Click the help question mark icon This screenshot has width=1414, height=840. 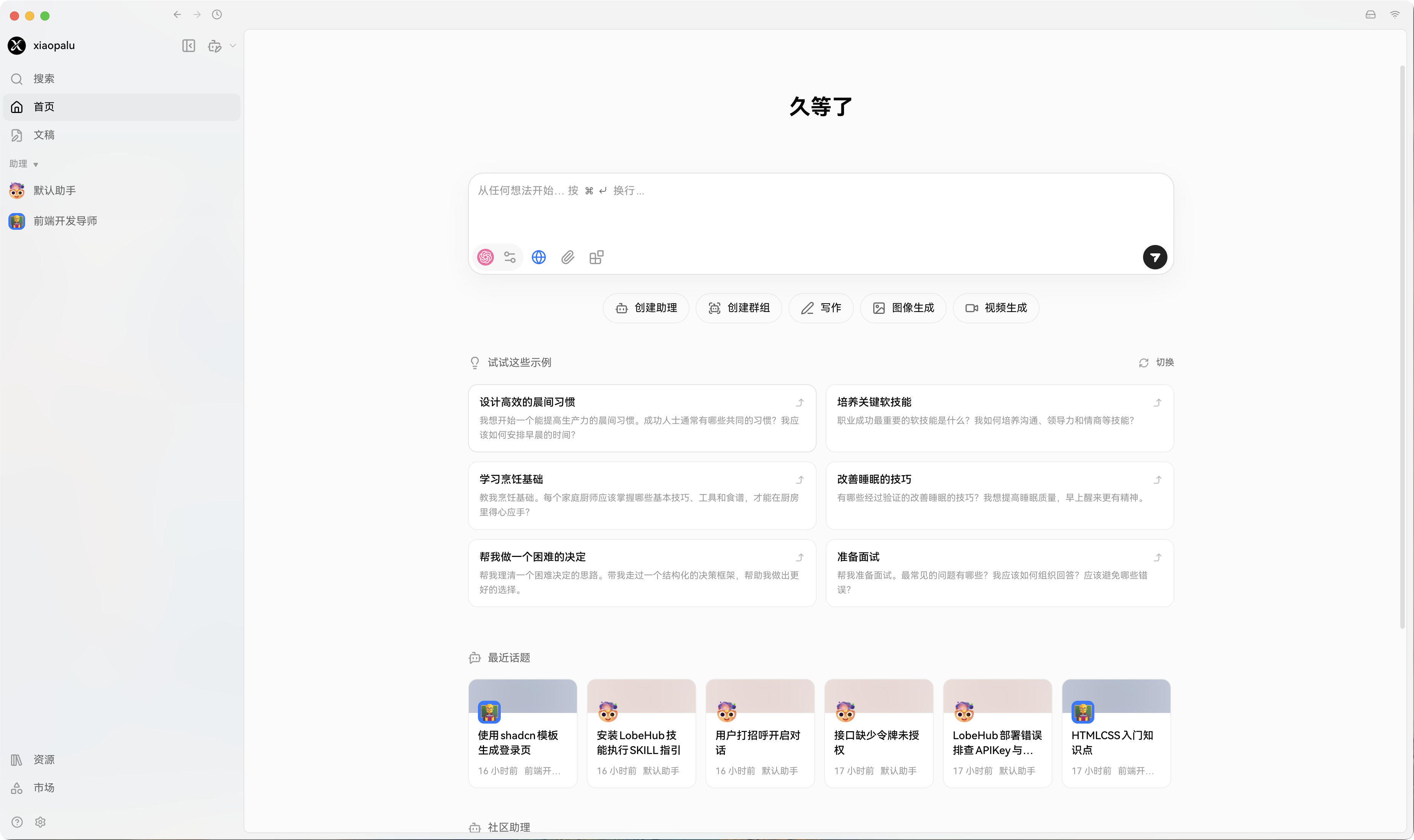point(17,822)
